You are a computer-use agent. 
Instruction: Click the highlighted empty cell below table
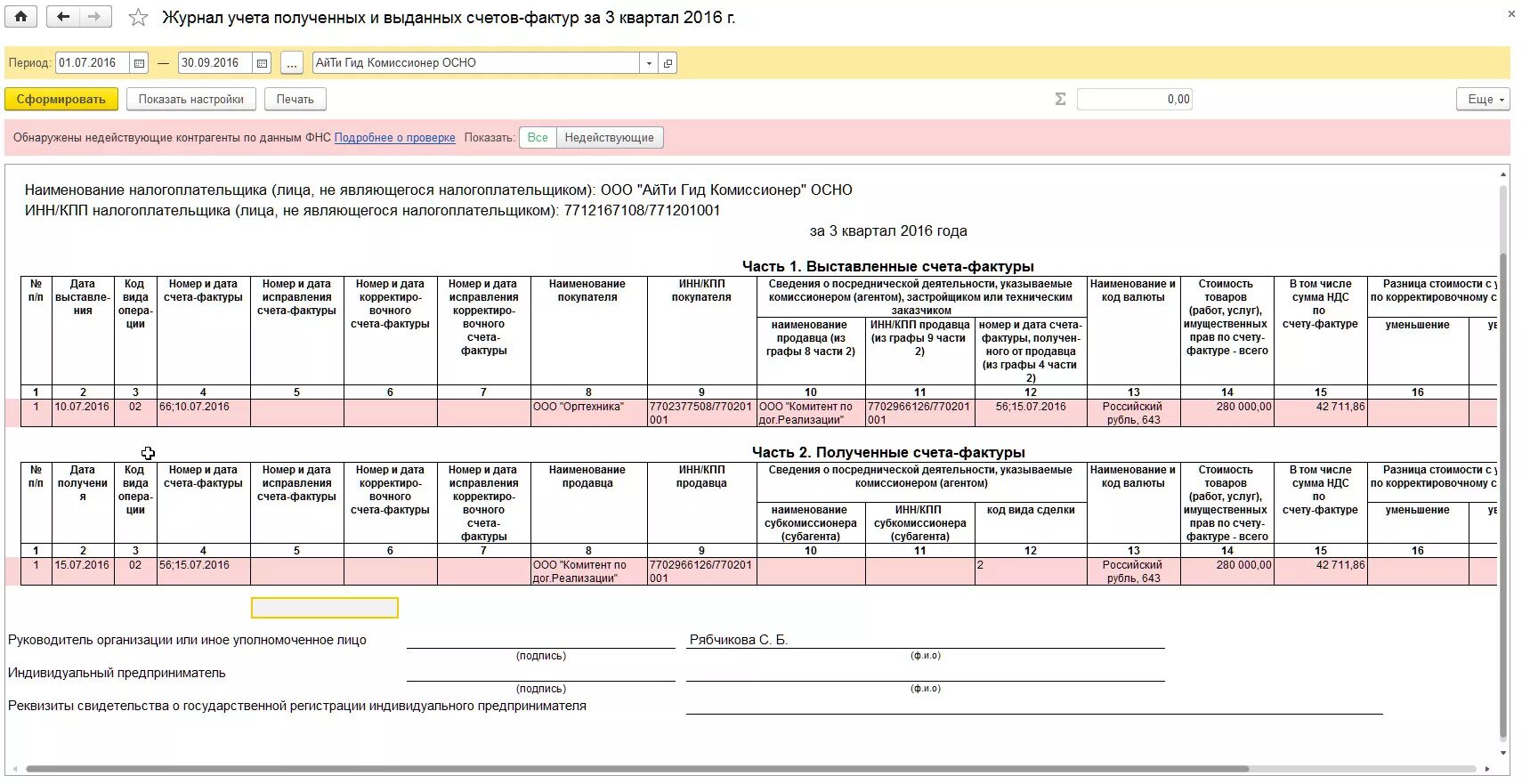click(325, 608)
